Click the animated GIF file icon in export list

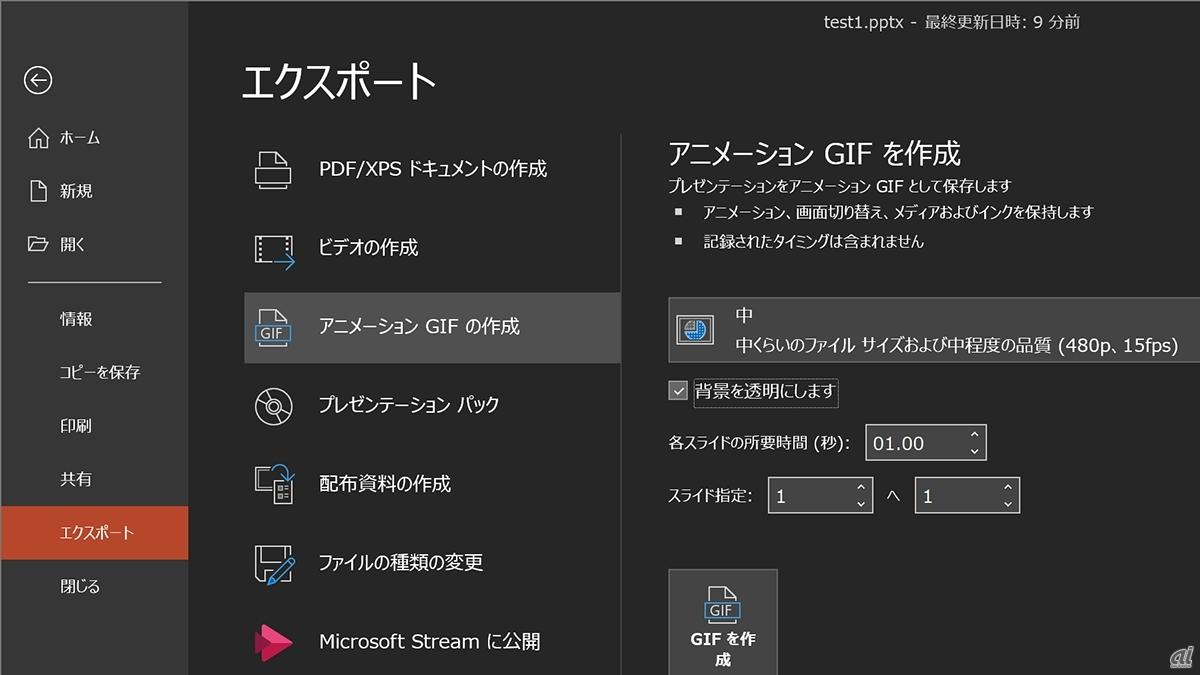(273, 327)
